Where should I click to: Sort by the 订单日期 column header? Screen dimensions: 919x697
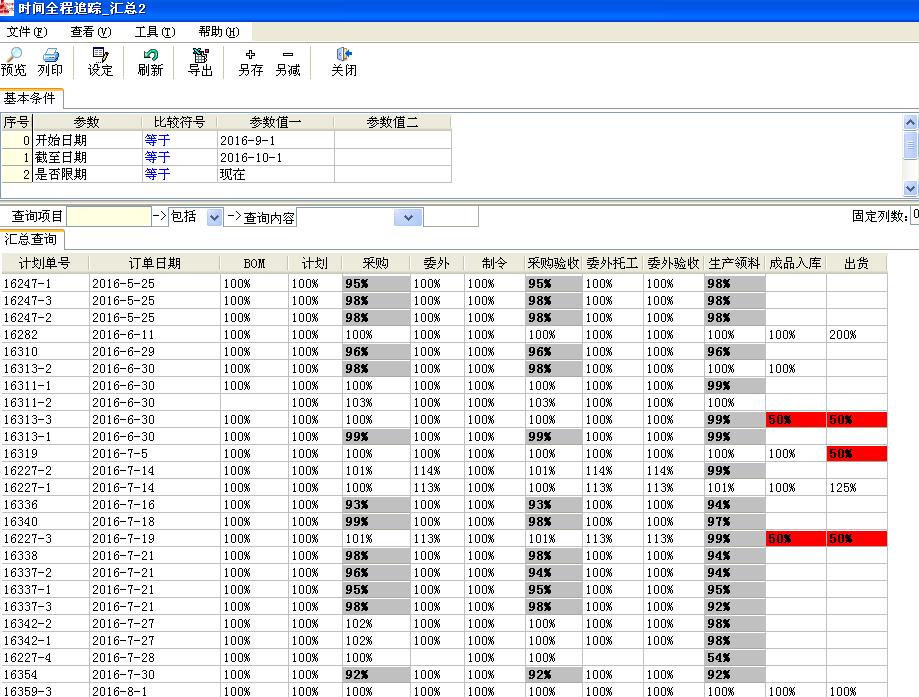154,263
